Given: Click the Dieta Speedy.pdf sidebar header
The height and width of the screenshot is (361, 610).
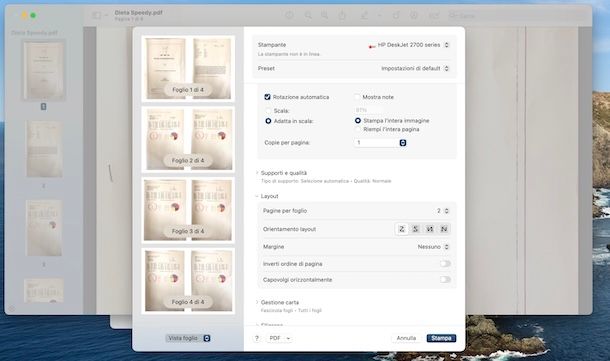Looking at the screenshot, I should pyautogui.click(x=34, y=33).
